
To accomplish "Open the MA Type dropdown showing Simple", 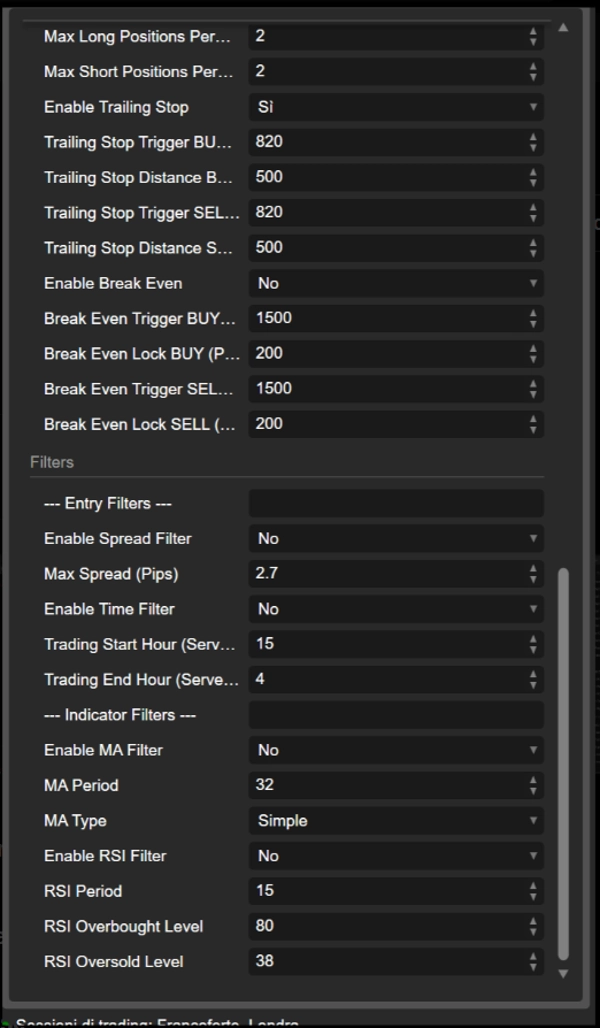I will pos(395,820).
